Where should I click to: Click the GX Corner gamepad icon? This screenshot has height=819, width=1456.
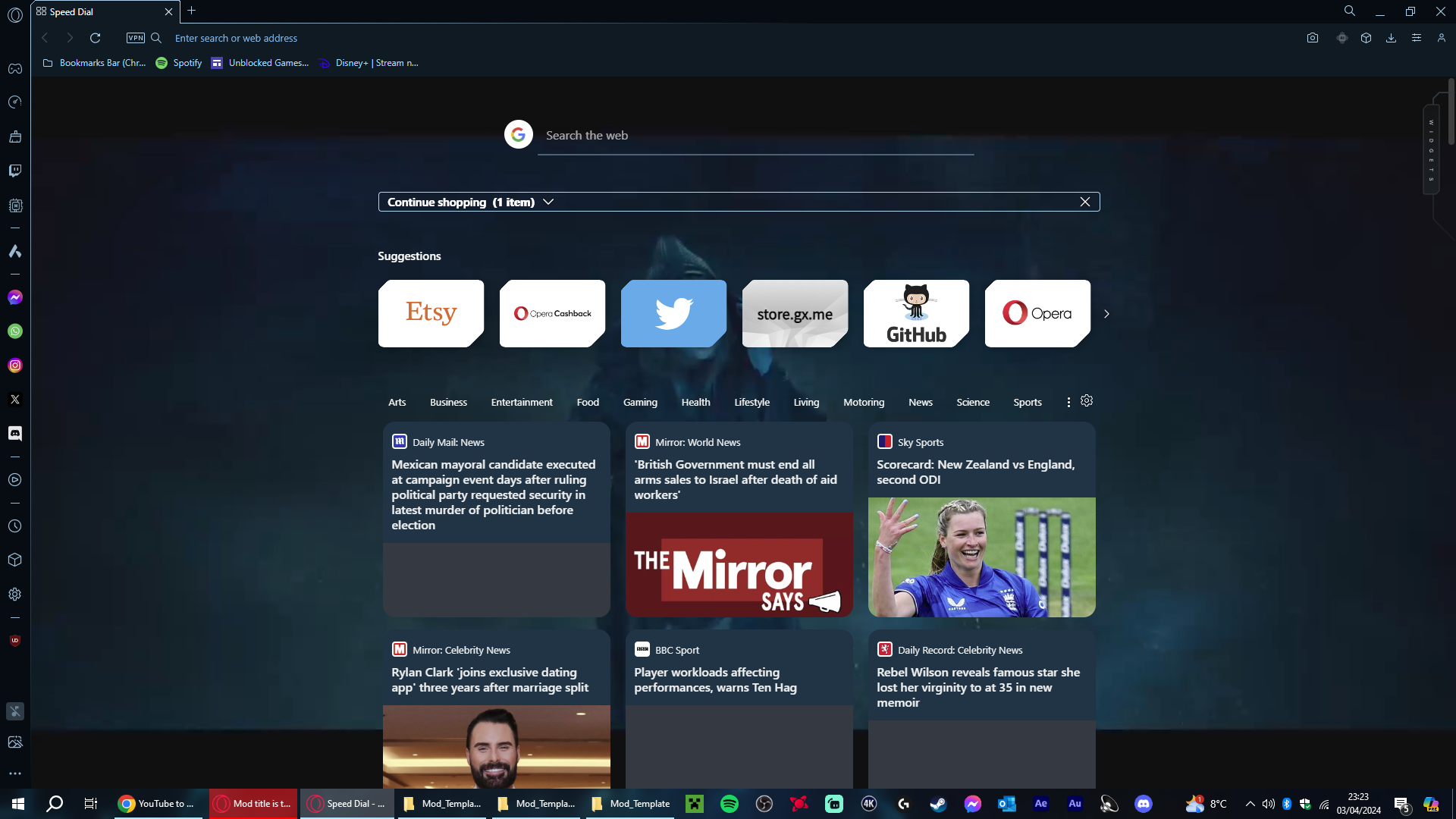pyautogui.click(x=15, y=69)
